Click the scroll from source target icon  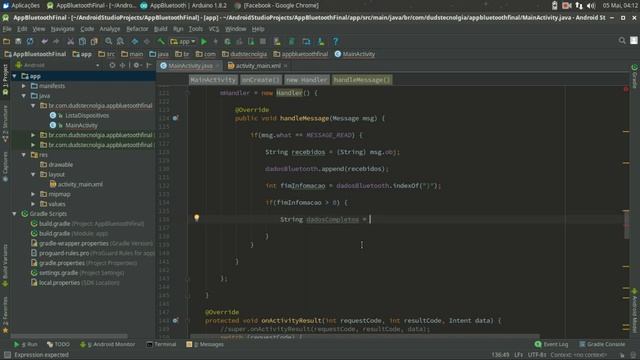(112, 65)
